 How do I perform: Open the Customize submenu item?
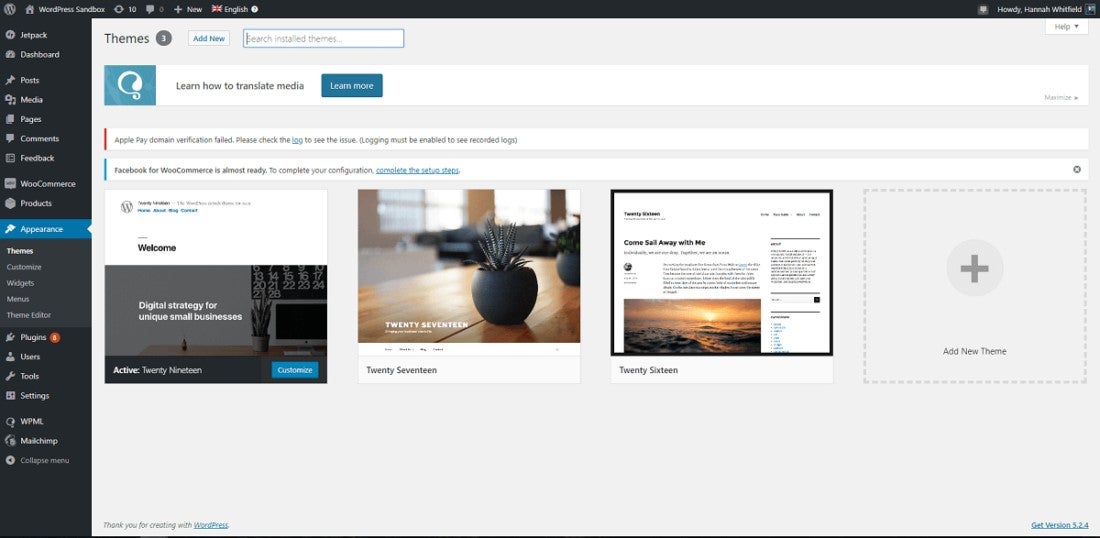point(24,267)
